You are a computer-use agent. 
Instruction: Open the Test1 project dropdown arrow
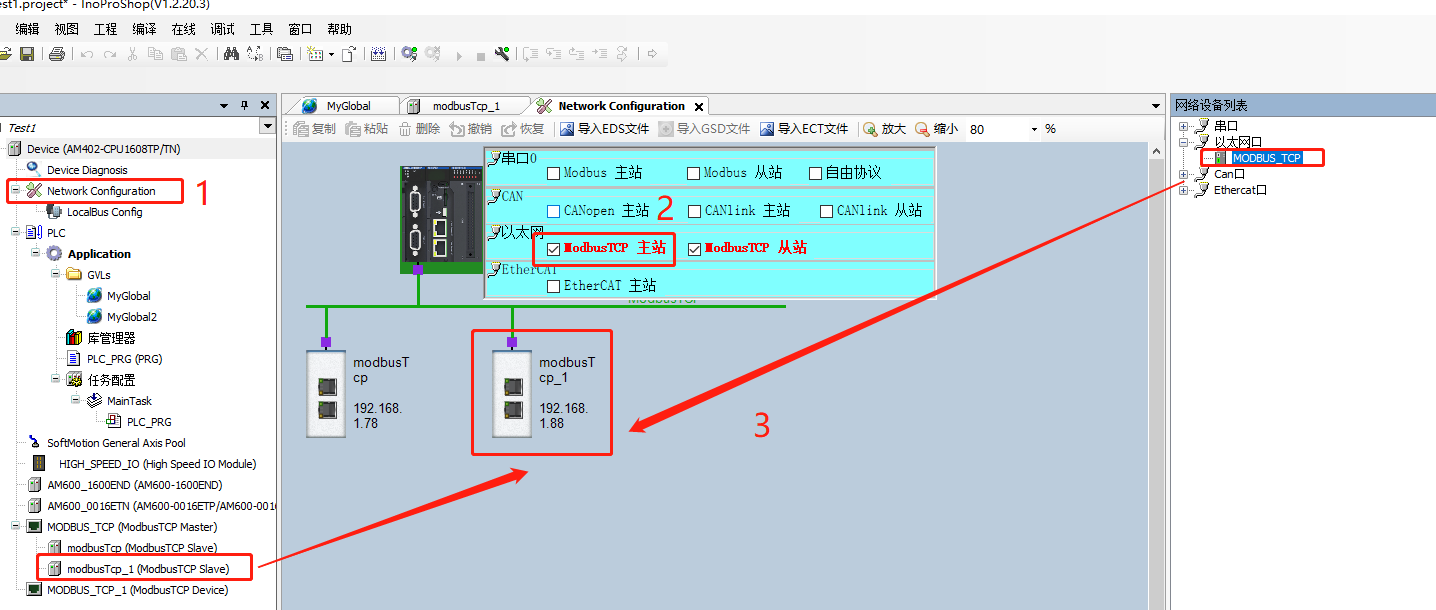pyautogui.click(x=267, y=127)
